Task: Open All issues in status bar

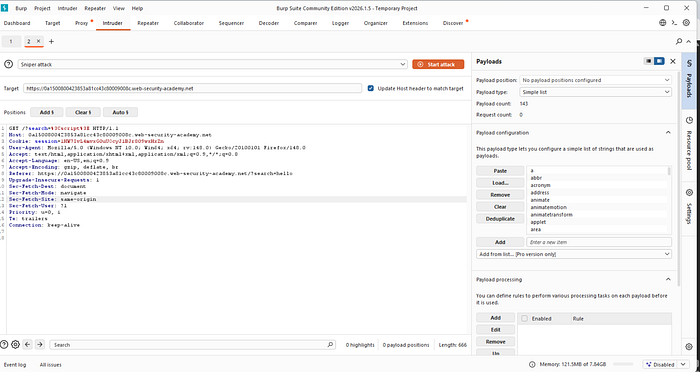Action: tap(50, 364)
